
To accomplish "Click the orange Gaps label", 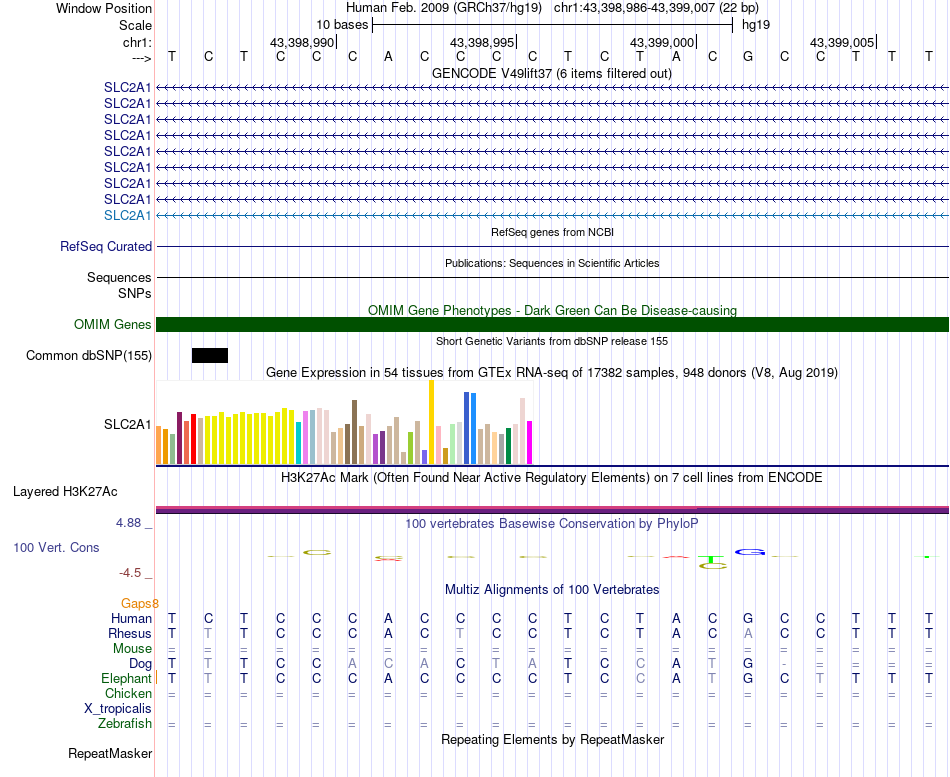I will point(139,603).
